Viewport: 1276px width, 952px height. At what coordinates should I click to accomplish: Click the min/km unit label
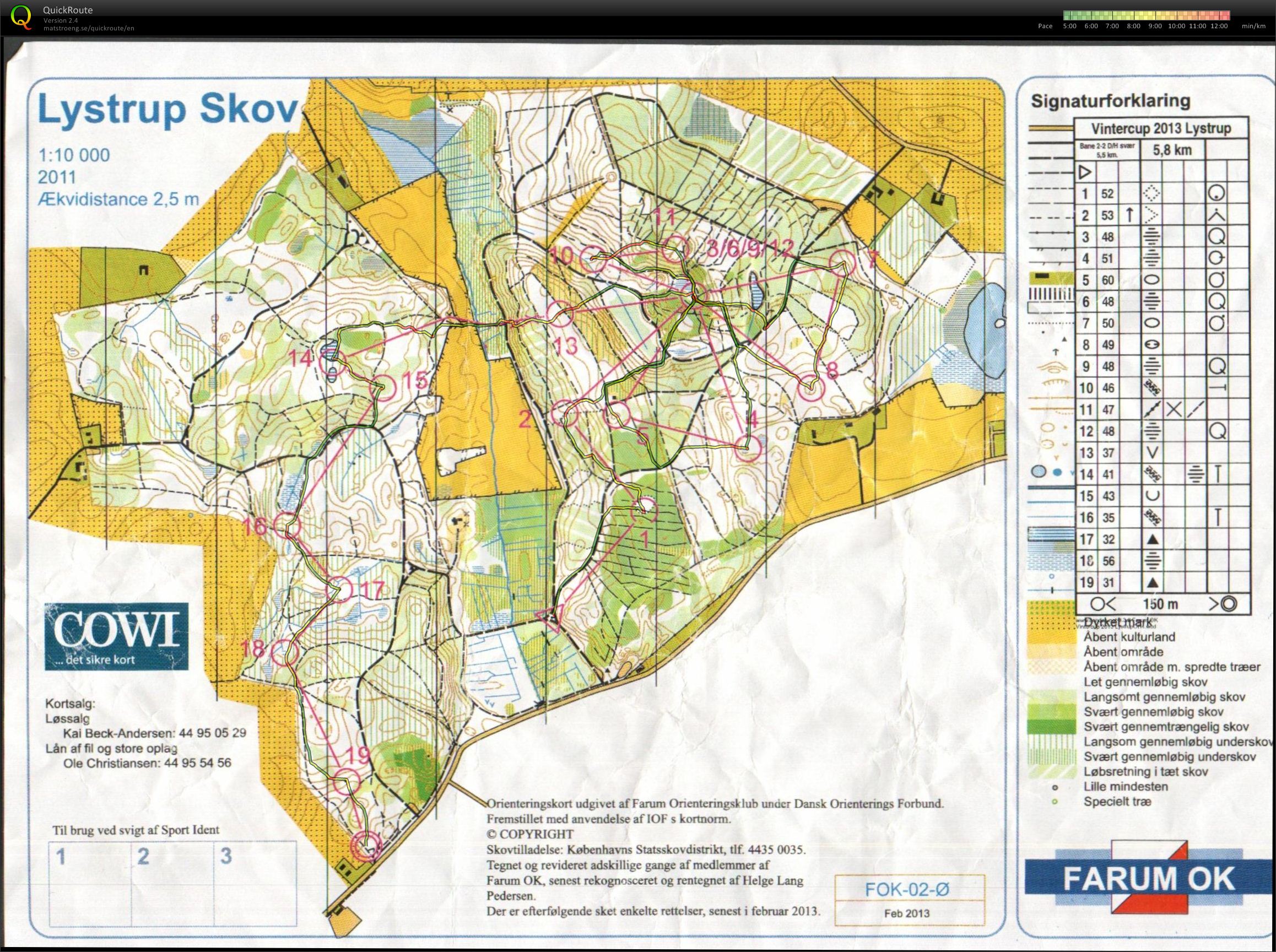point(1253,26)
